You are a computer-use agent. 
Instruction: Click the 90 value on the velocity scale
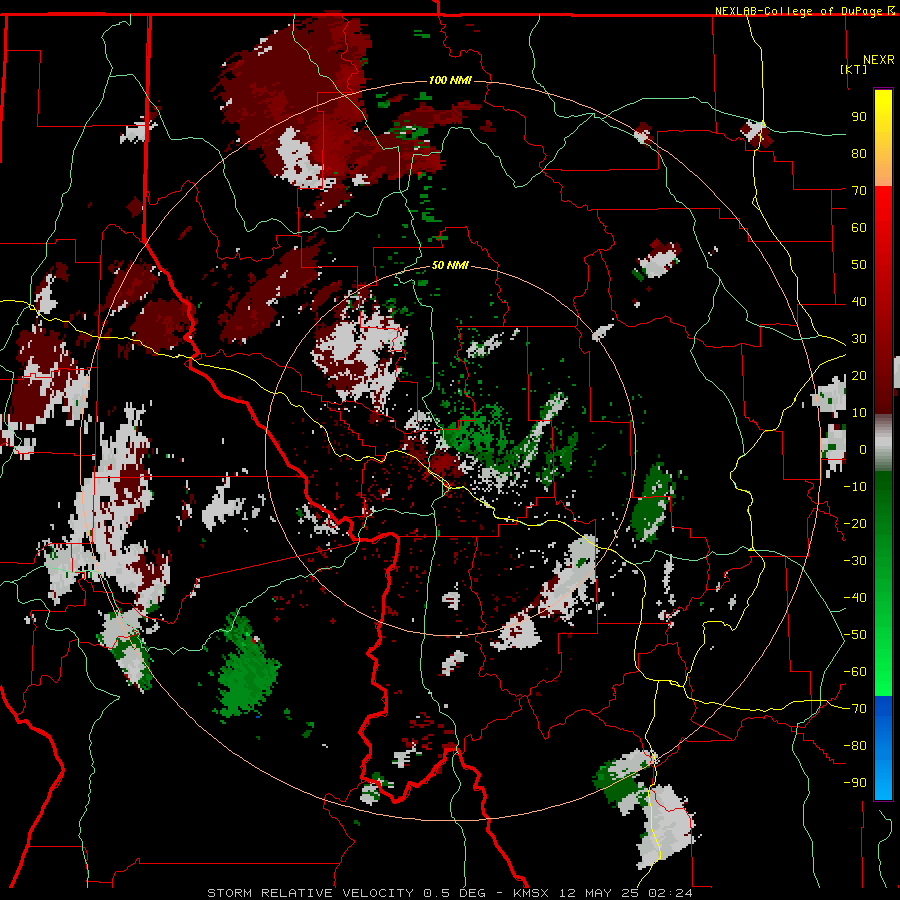pos(859,117)
